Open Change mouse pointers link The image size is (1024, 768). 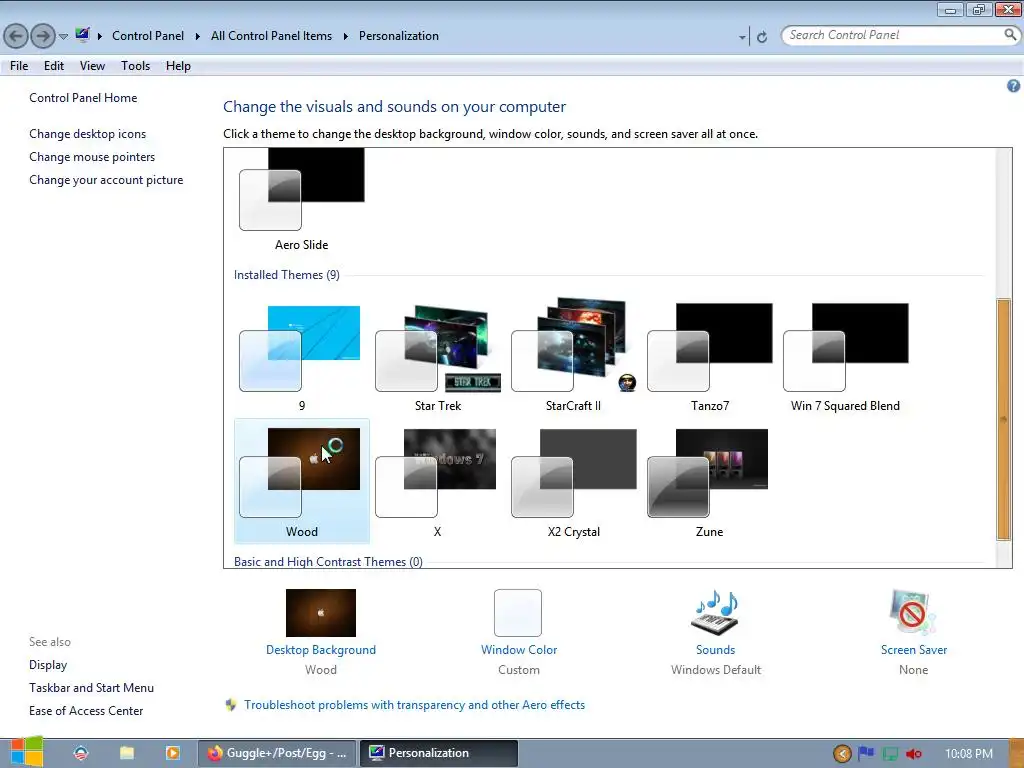click(x=92, y=157)
